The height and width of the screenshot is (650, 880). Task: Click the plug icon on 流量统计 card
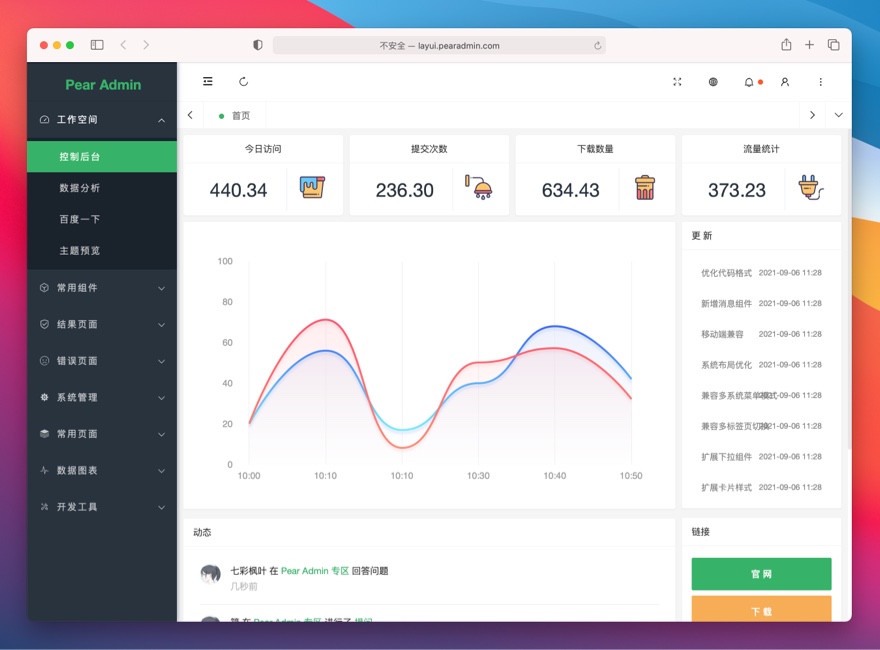tap(809, 187)
